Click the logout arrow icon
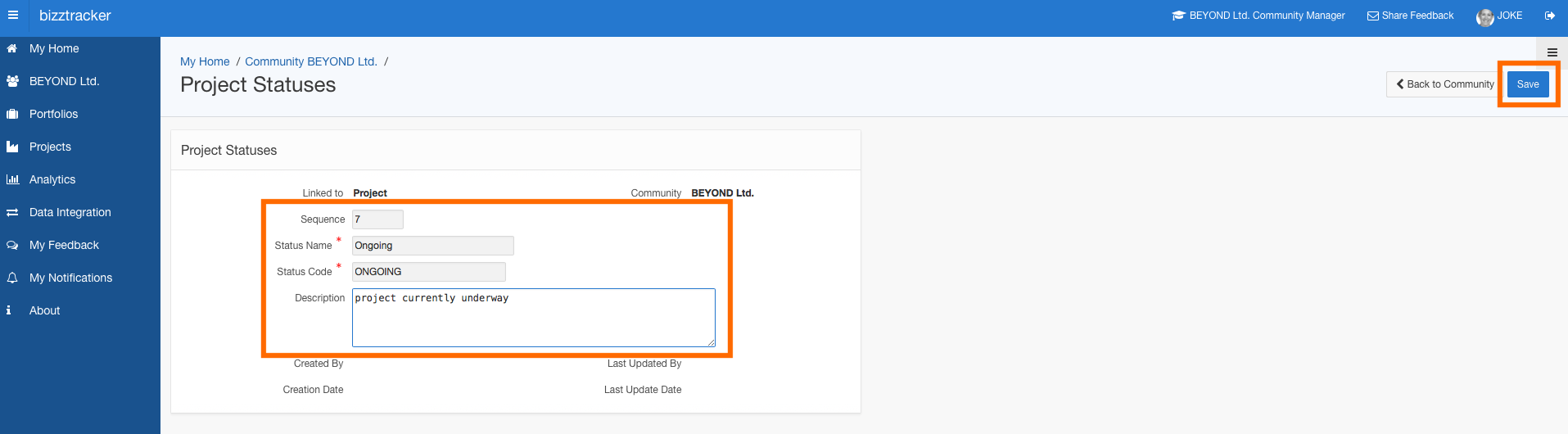This screenshot has width=1568, height=434. click(1550, 16)
